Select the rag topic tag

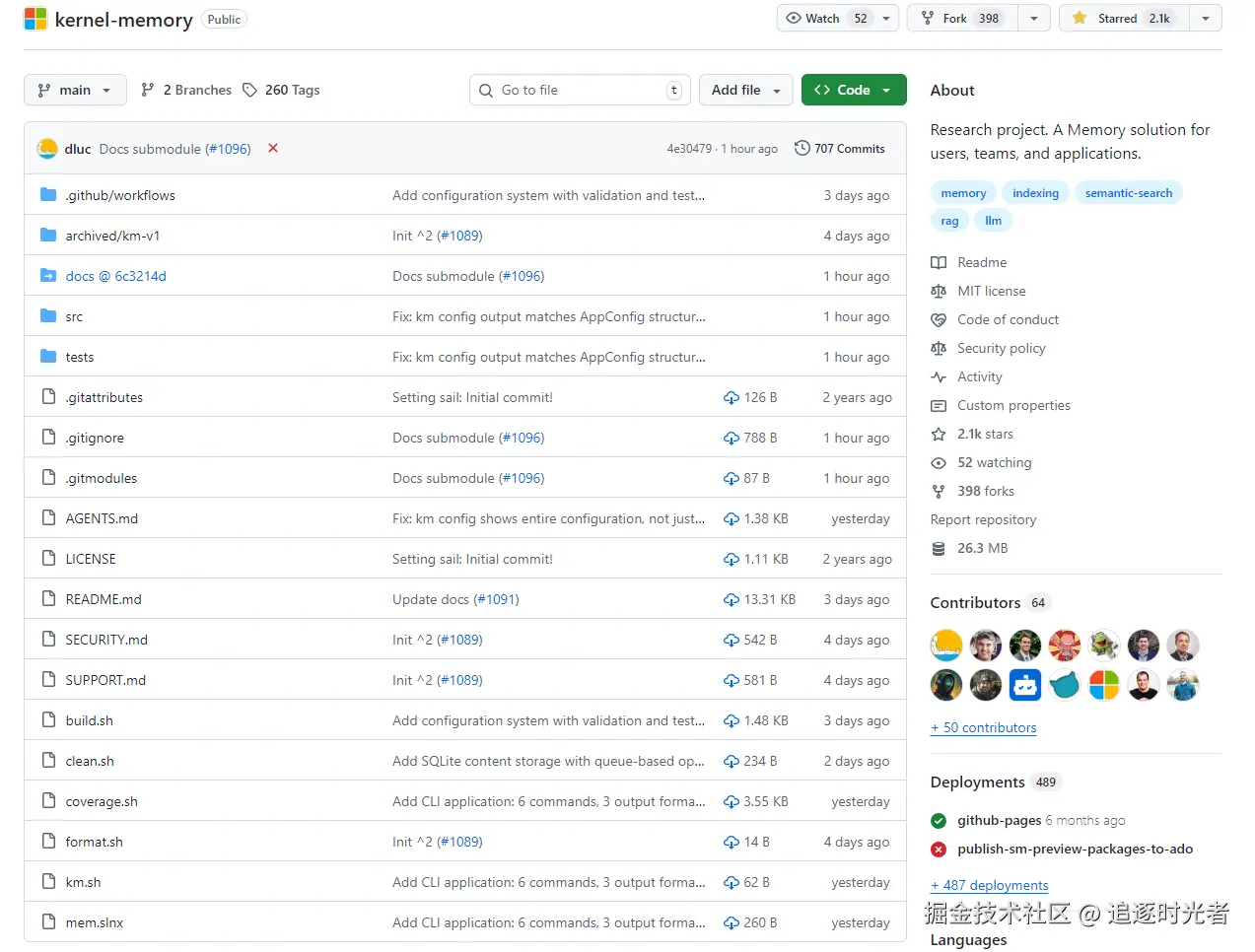click(x=949, y=221)
